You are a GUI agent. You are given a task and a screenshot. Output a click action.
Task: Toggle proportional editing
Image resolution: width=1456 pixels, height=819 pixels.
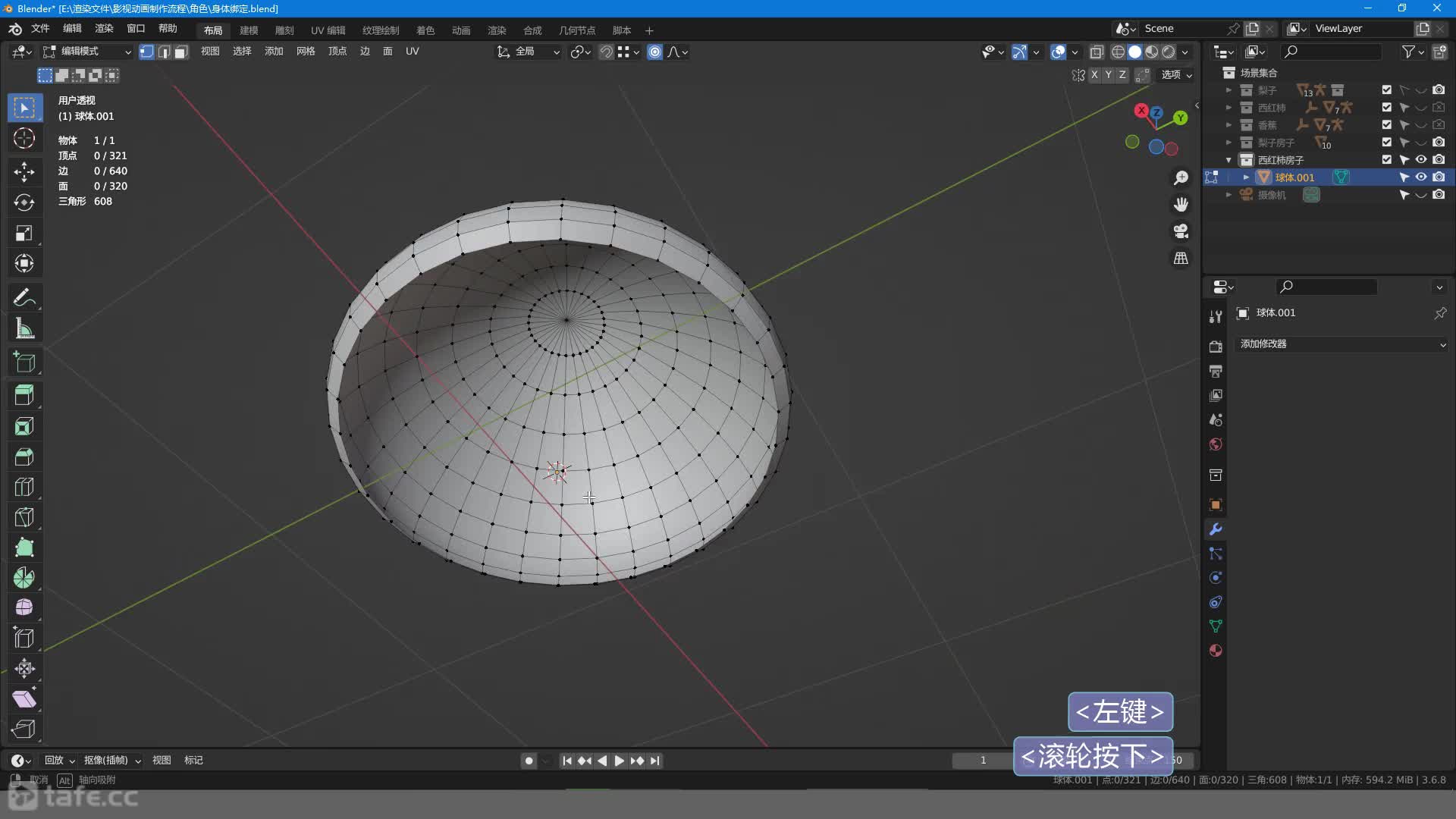click(x=655, y=52)
